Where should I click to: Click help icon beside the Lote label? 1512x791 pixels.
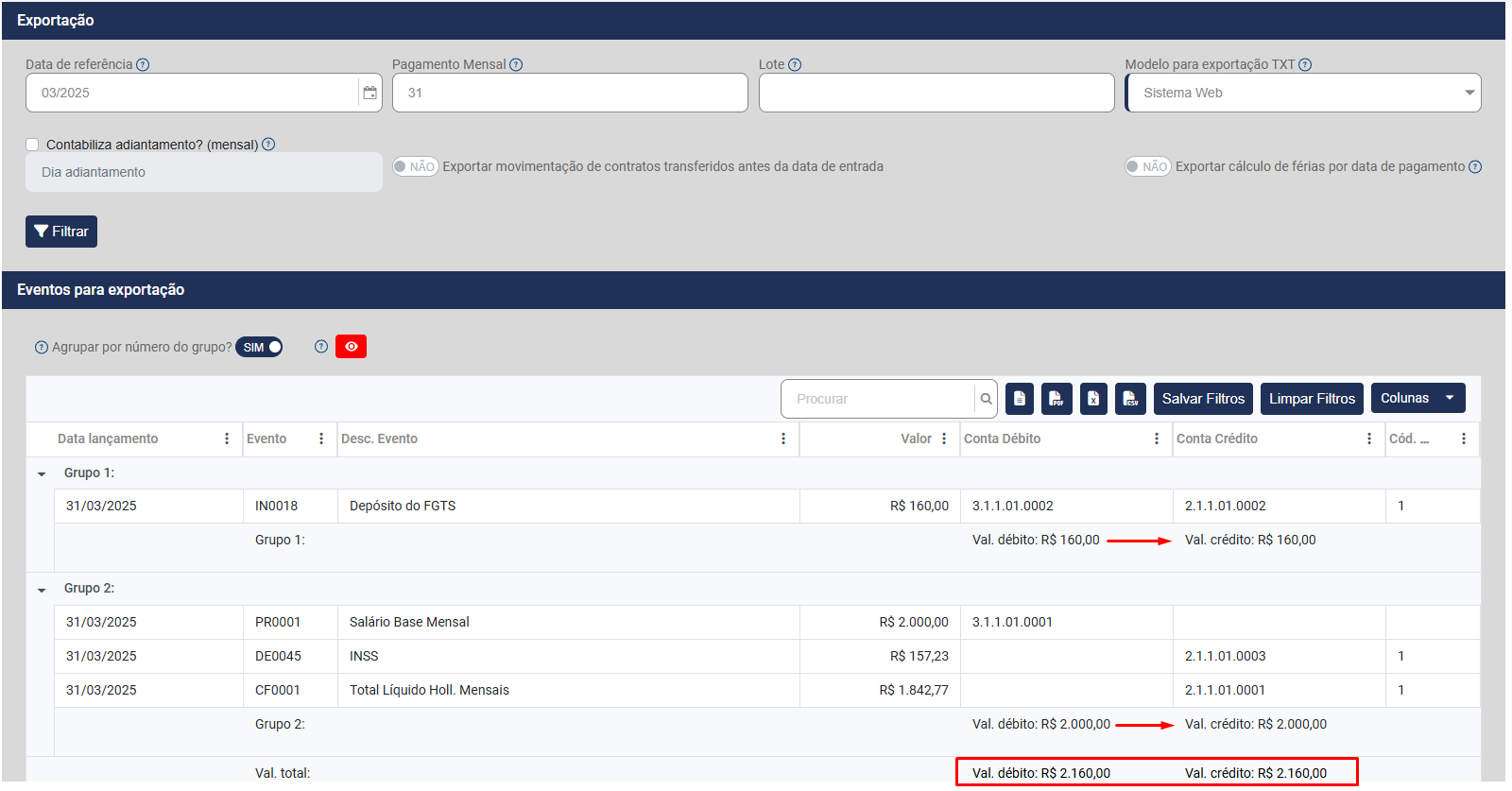(795, 65)
